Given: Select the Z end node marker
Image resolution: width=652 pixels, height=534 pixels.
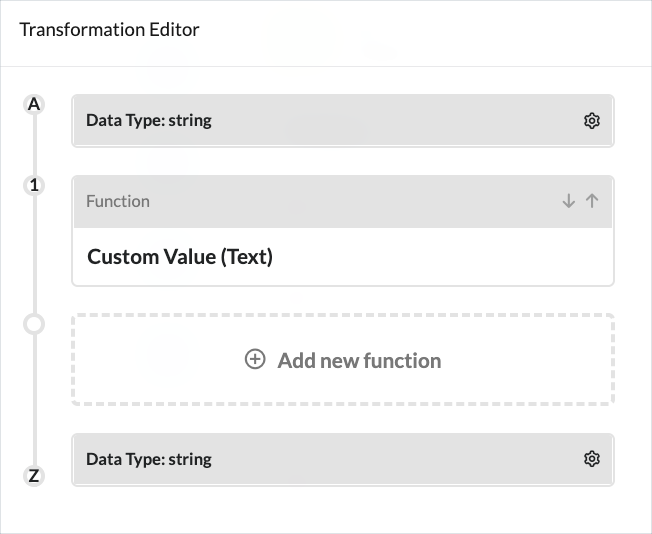Looking at the screenshot, I should (34, 476).
